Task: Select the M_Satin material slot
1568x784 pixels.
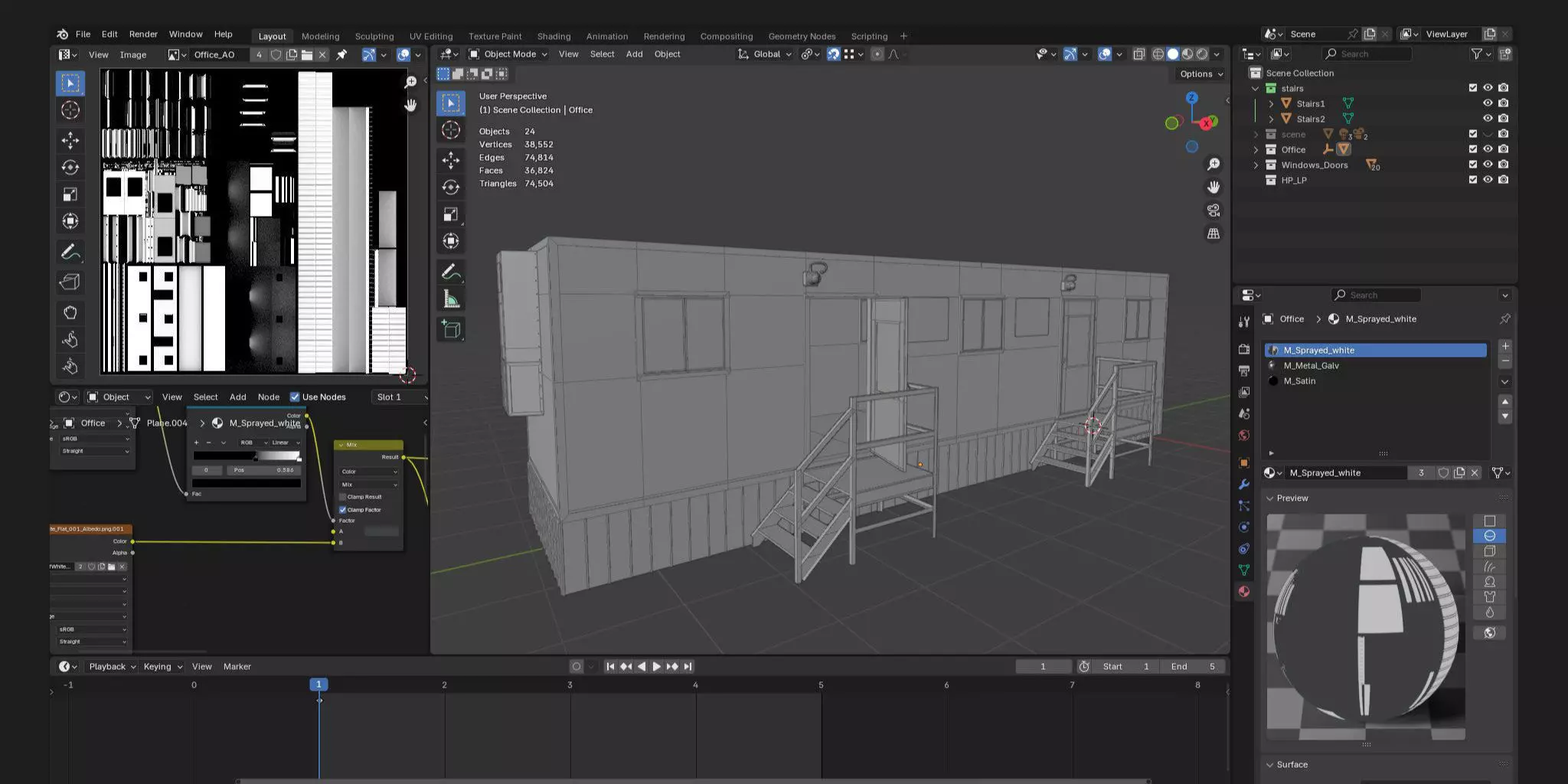Action: tap(1375, 381)
